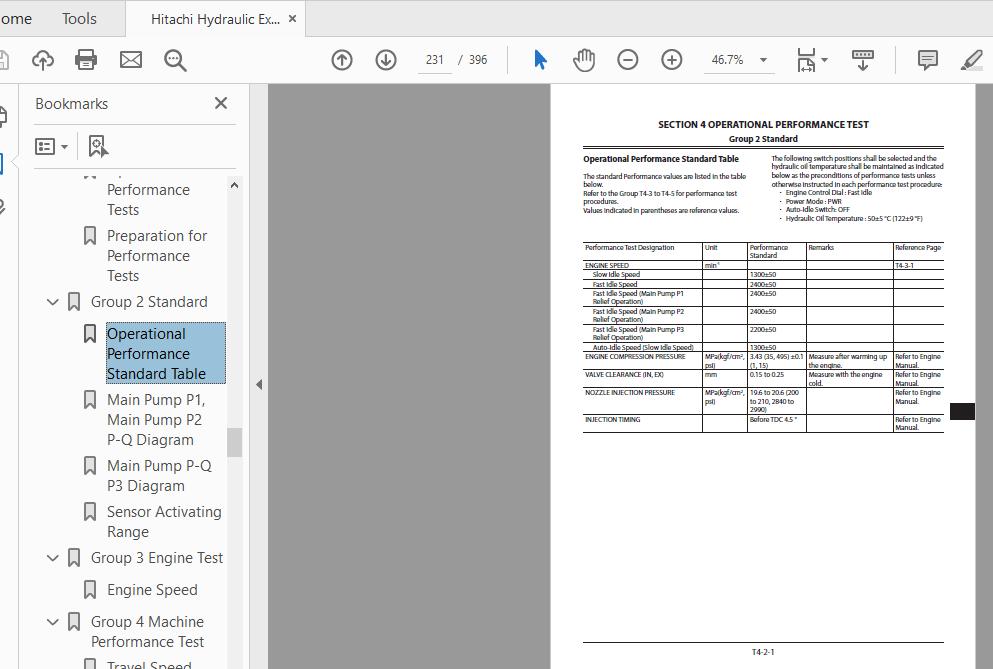Click the upload to cloud icon

tap(42, 60)
